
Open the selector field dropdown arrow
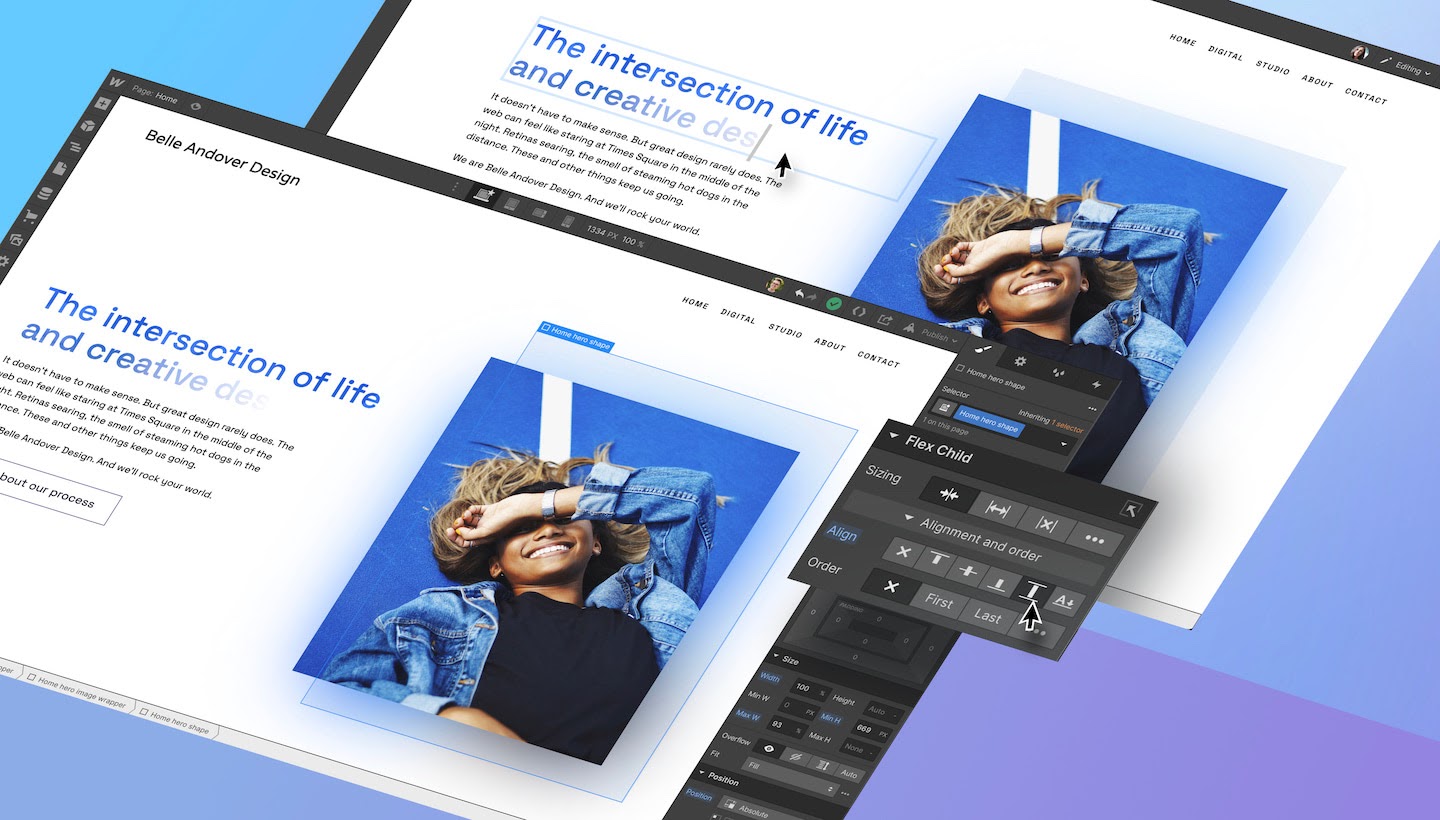[1063, 444]
